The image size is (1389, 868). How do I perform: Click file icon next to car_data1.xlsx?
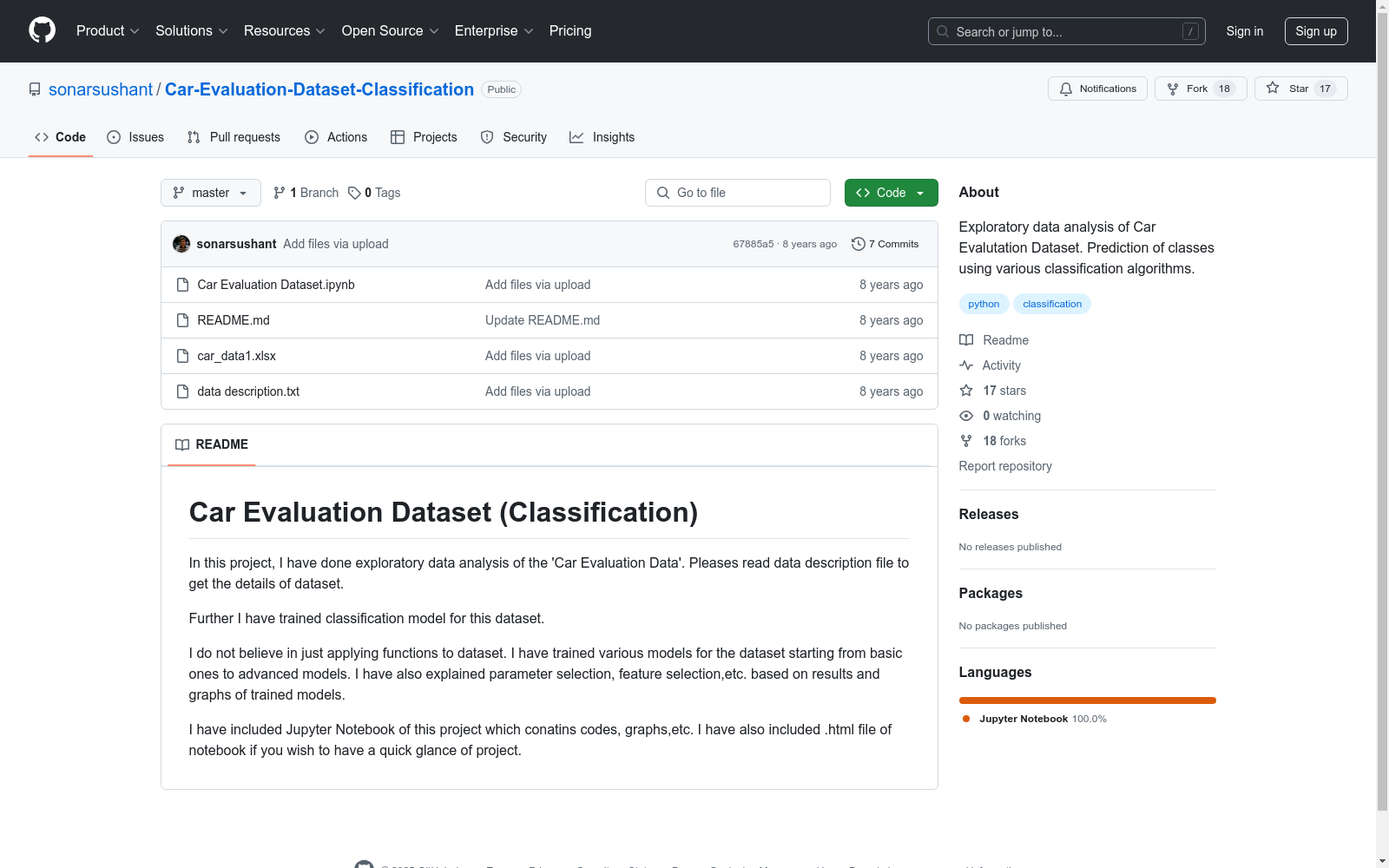[x=182, y=356]
